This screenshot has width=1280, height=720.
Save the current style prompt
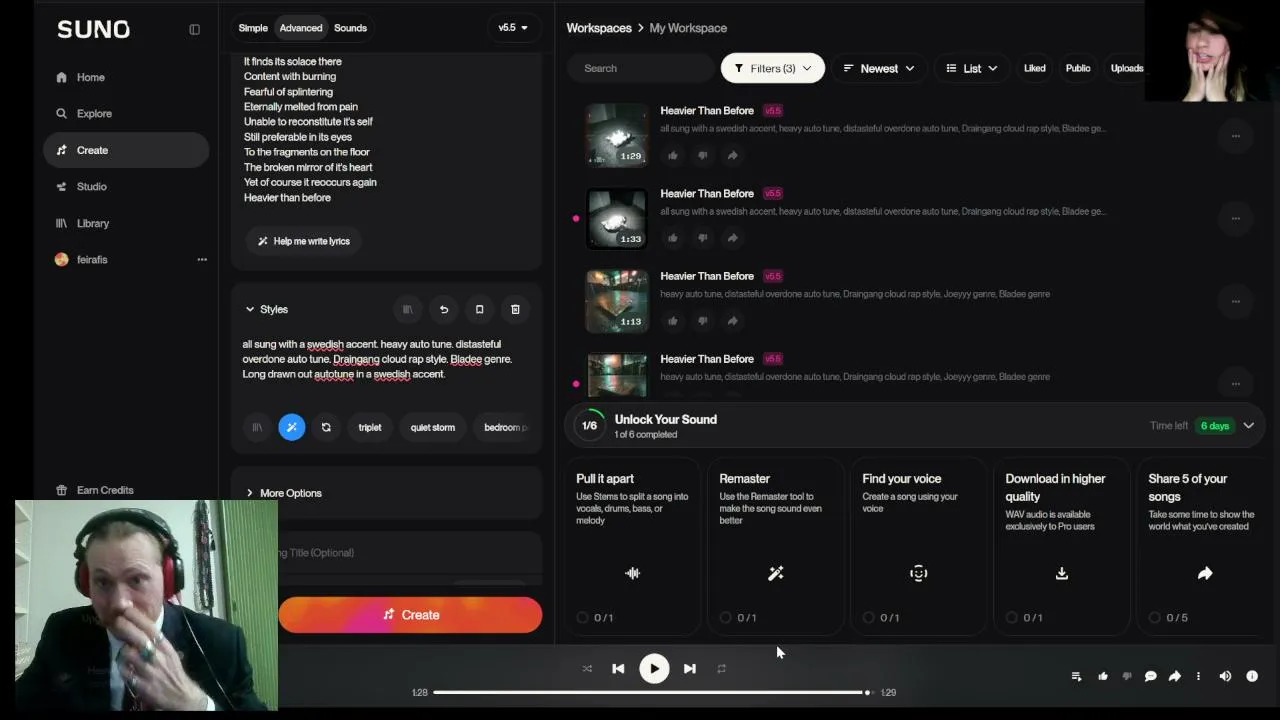point(479,310)
